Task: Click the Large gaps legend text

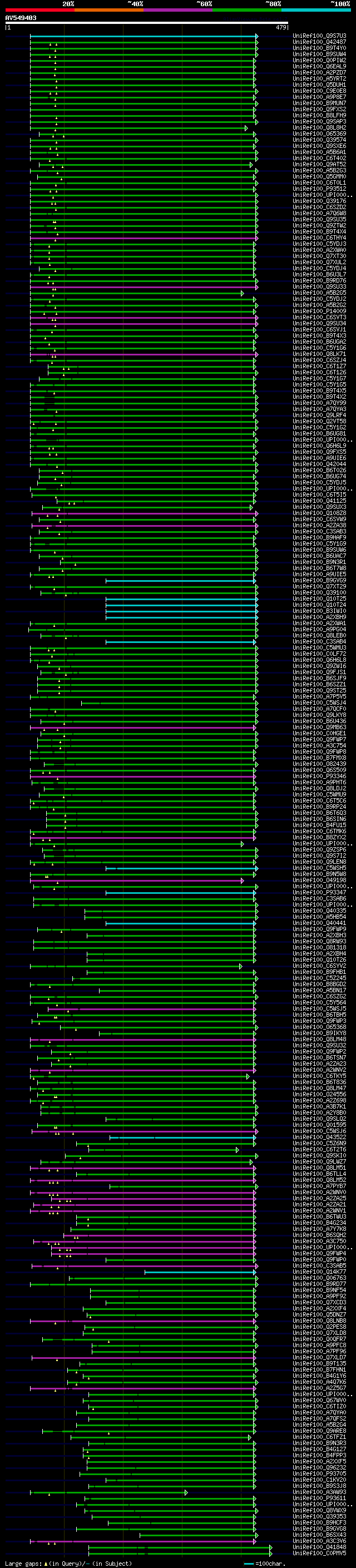Action: [x=68, y=1564]
